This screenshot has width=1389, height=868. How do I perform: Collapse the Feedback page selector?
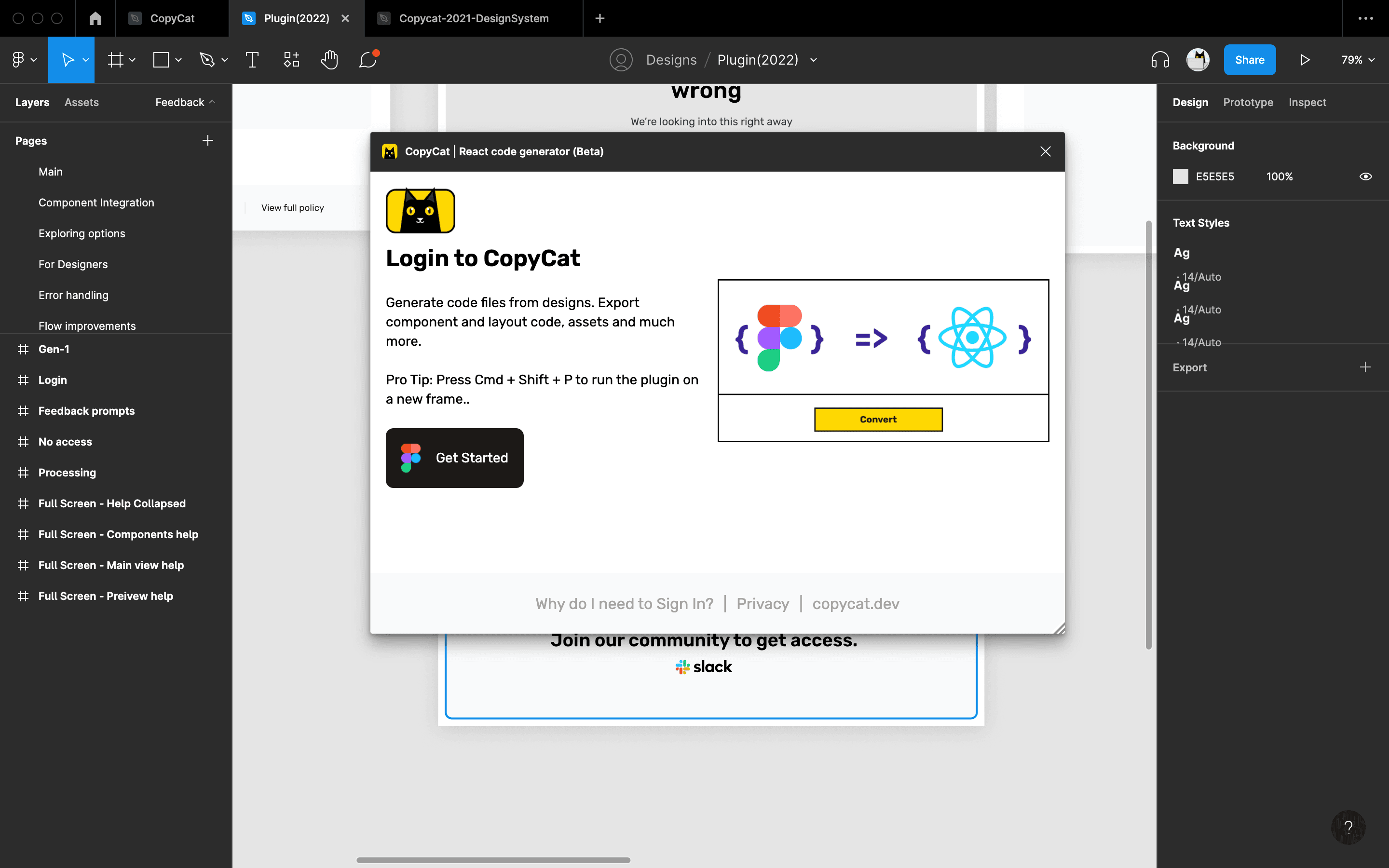point(185,102)
